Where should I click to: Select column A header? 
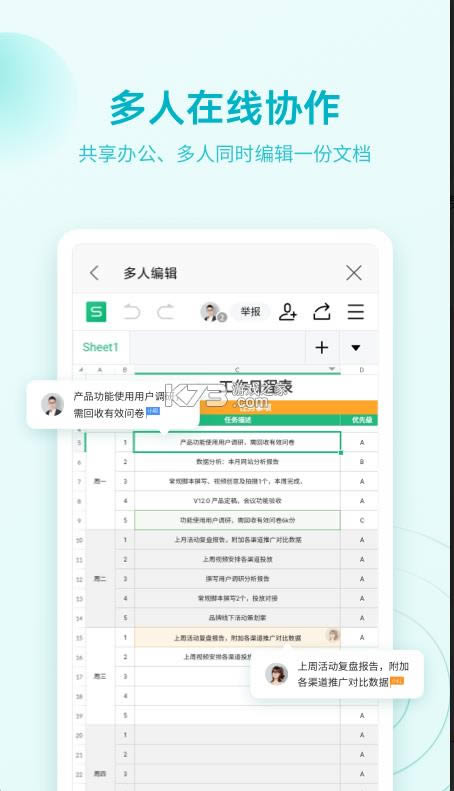(x=100, y=370)
